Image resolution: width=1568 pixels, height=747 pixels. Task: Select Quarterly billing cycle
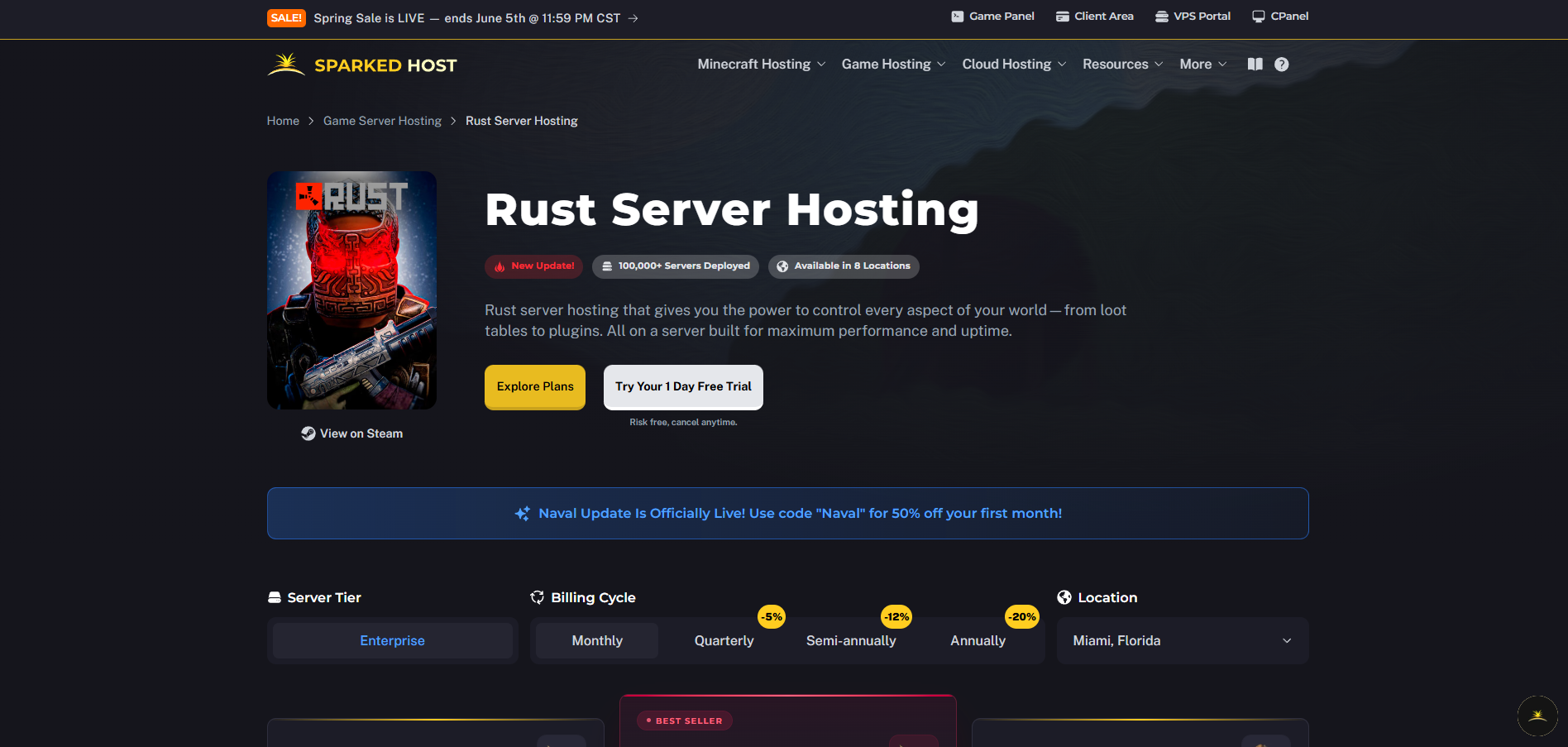point(724,641)
